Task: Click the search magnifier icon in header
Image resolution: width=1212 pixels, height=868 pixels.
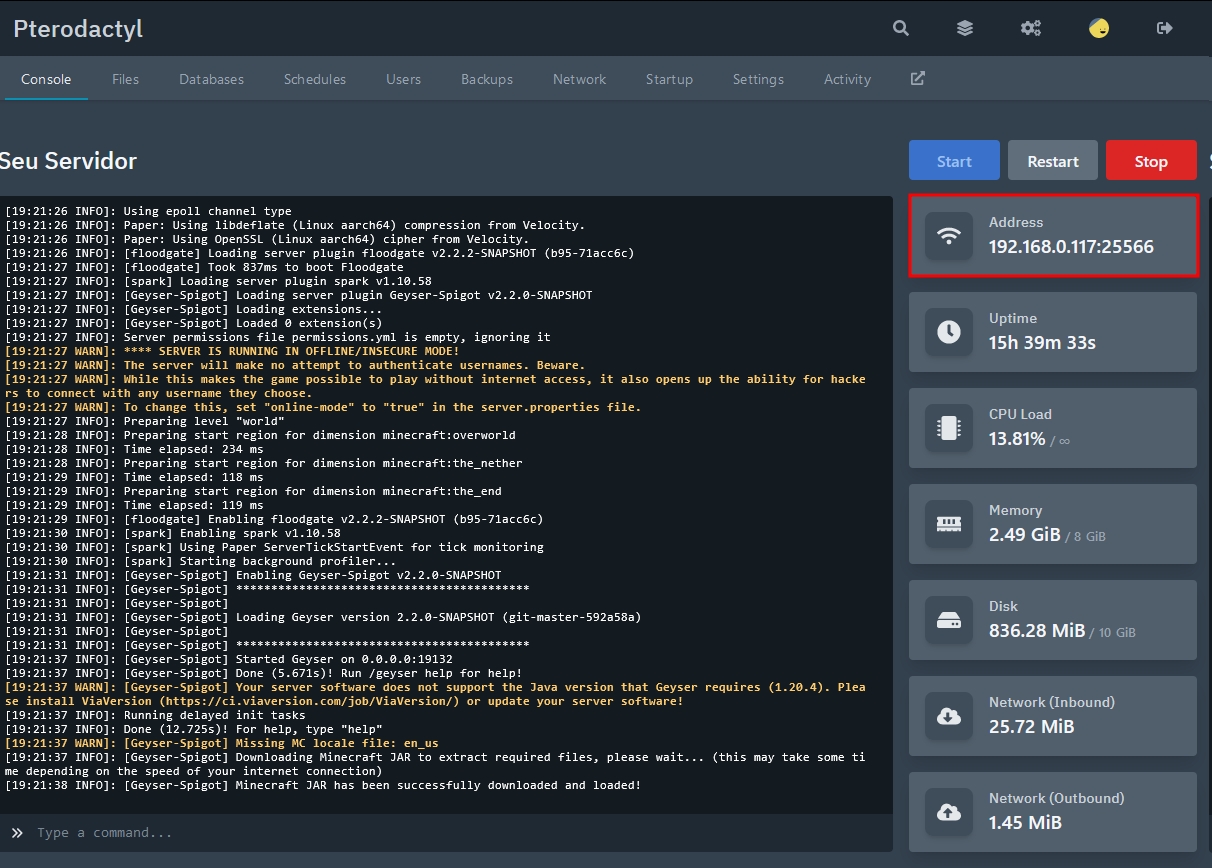Action: tap(901, 28)
